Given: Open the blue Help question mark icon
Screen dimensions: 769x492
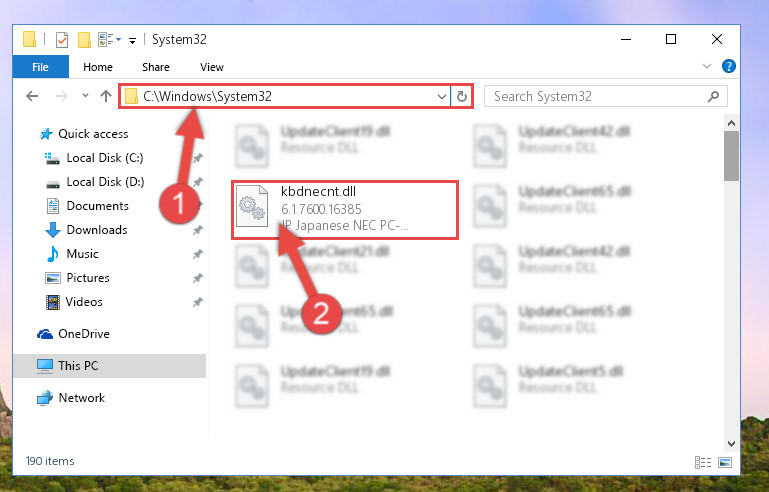Looking at the screenshot, I should [x=729, y=66].
